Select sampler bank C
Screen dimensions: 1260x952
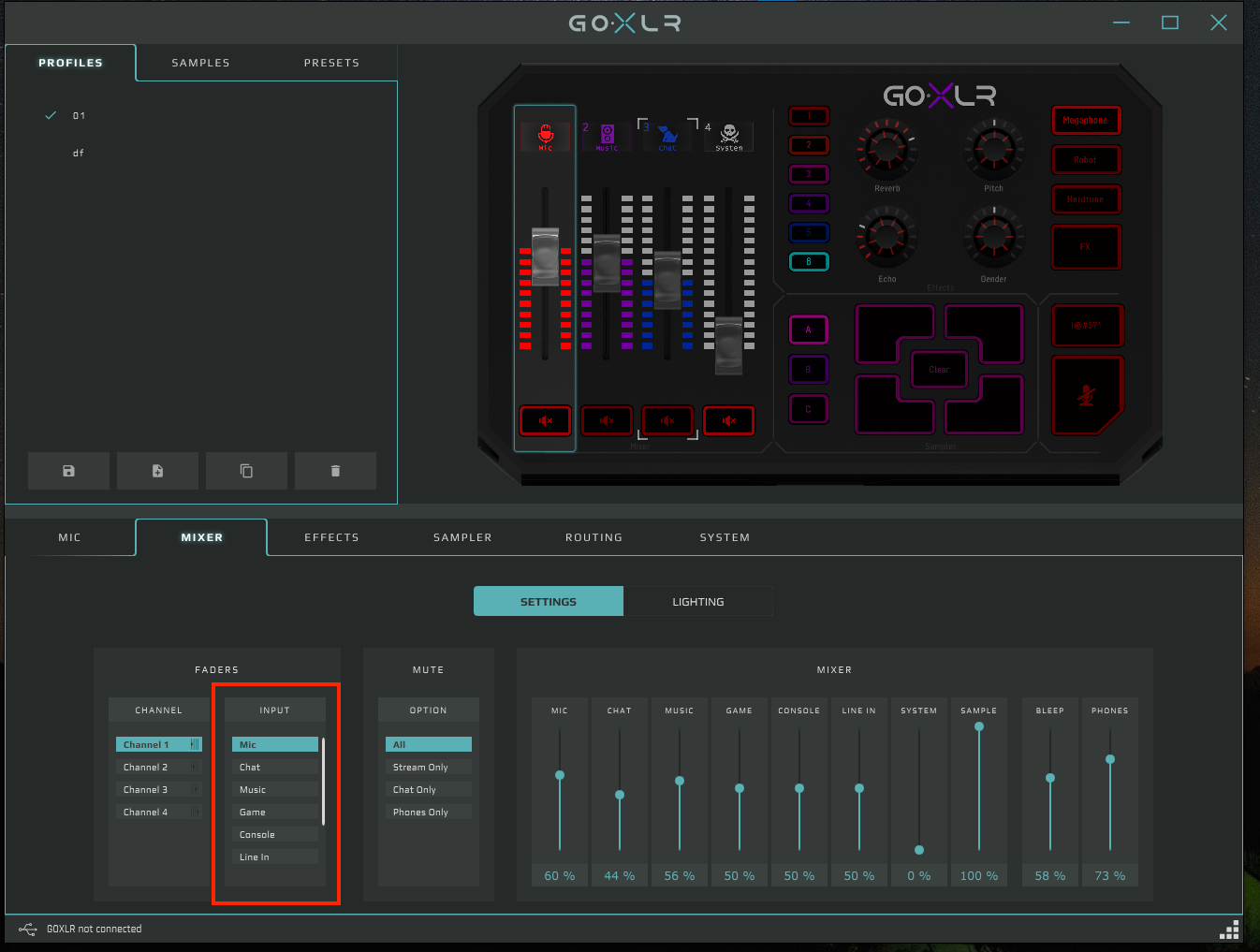pyautogui.click(x=809, y=409)
